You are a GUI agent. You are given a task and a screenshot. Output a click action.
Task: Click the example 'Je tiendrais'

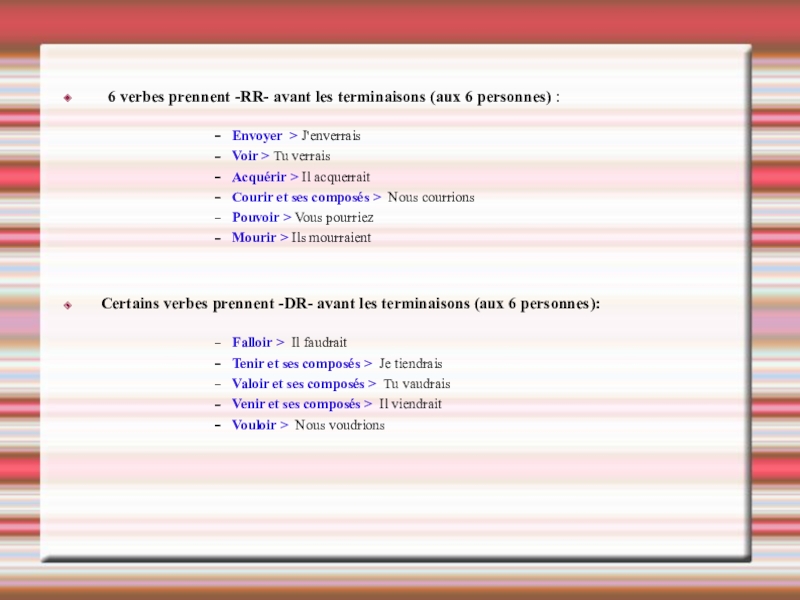[x=411, y=363]
